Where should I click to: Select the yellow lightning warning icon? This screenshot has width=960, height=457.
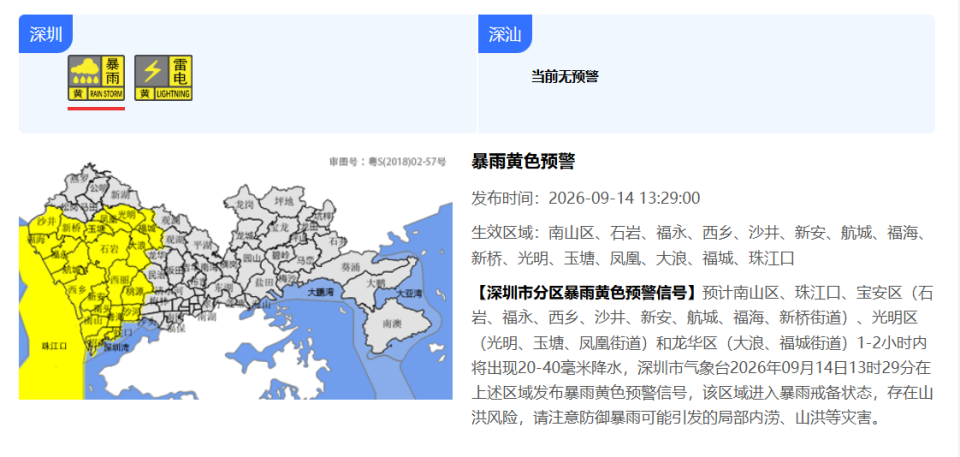(x=163, y=78)
